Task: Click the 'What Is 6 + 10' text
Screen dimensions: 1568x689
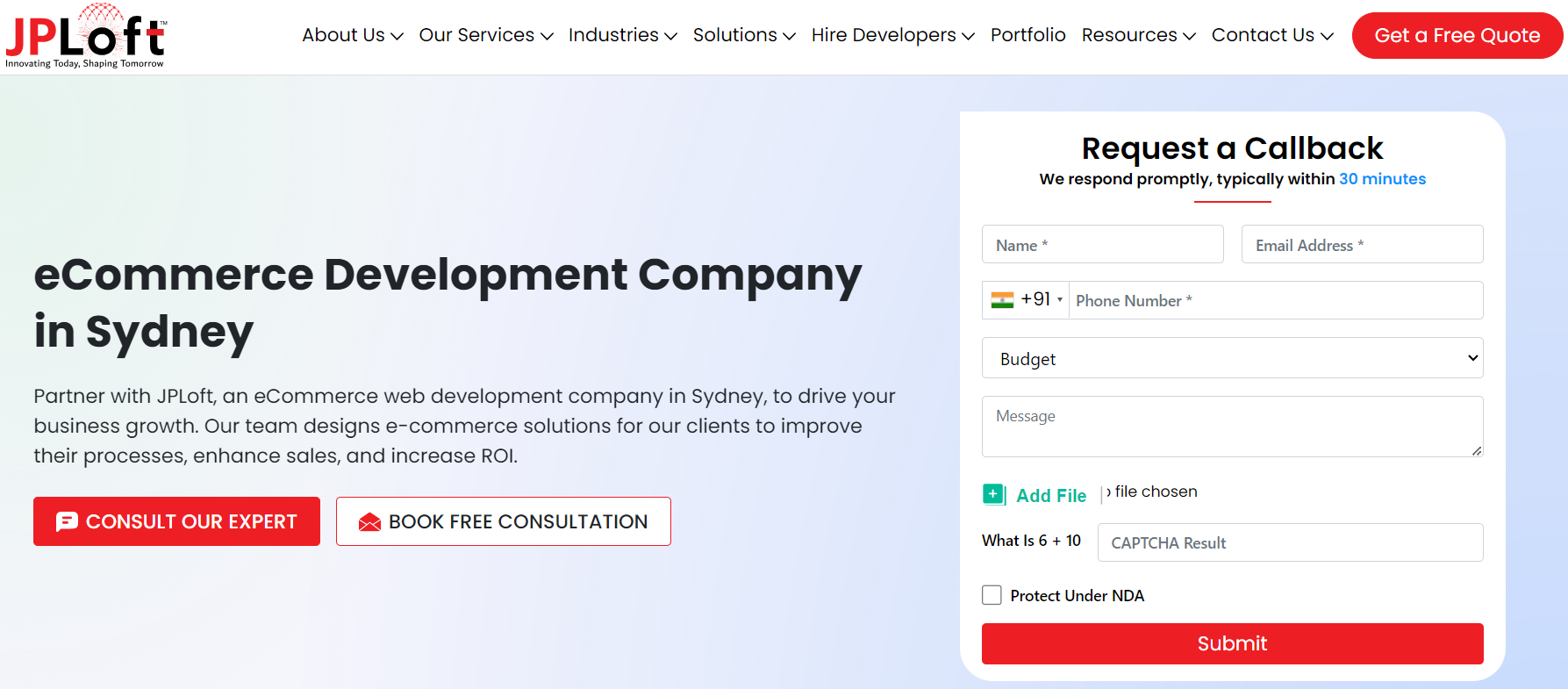Action: pyautogui.click(x=1031, y=541)
